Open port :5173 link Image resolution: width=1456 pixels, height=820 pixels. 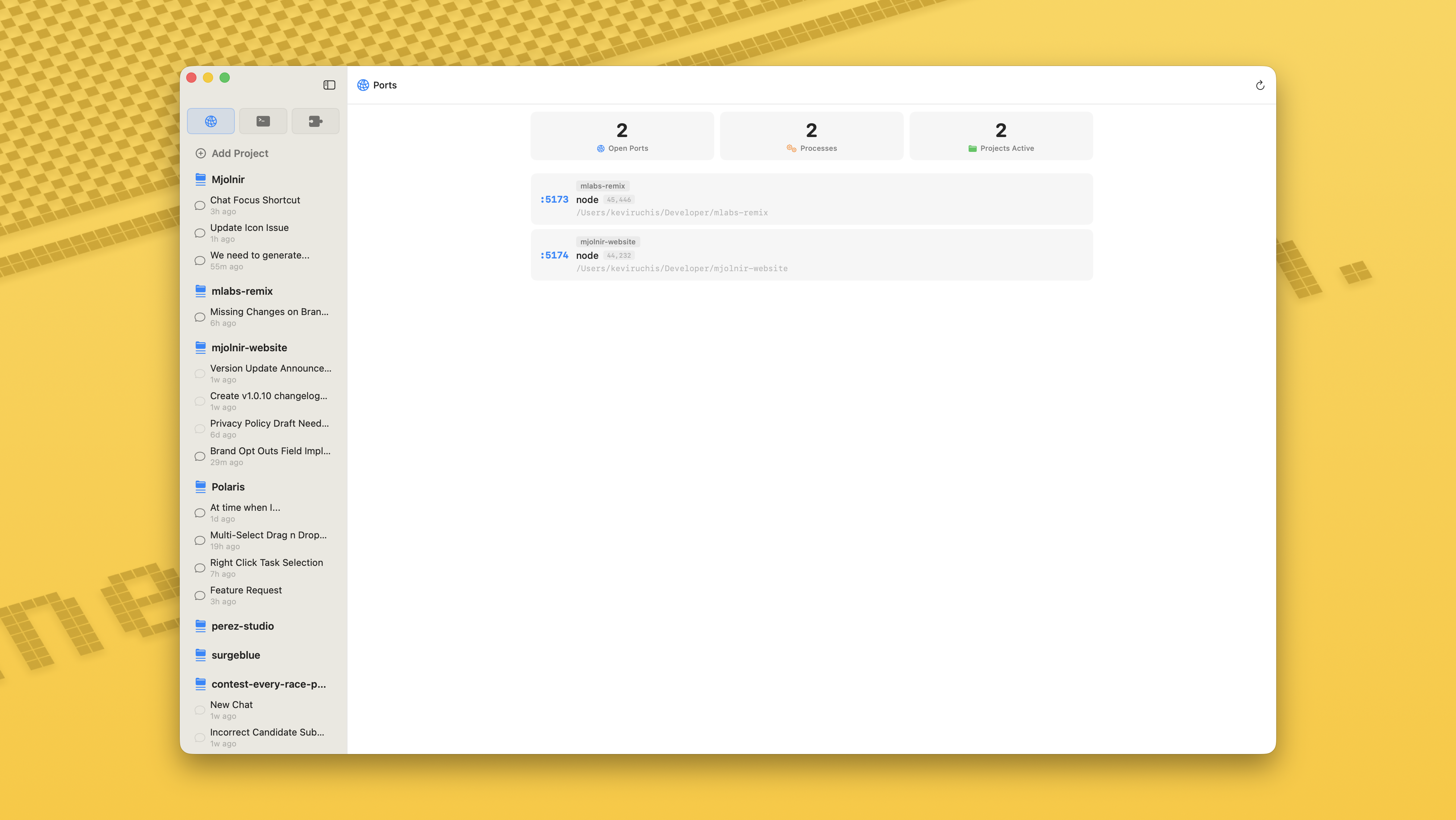[554, 200]
